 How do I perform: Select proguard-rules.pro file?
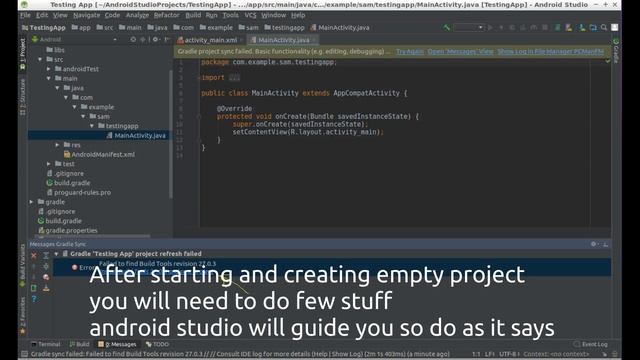(x=78, y=192)
